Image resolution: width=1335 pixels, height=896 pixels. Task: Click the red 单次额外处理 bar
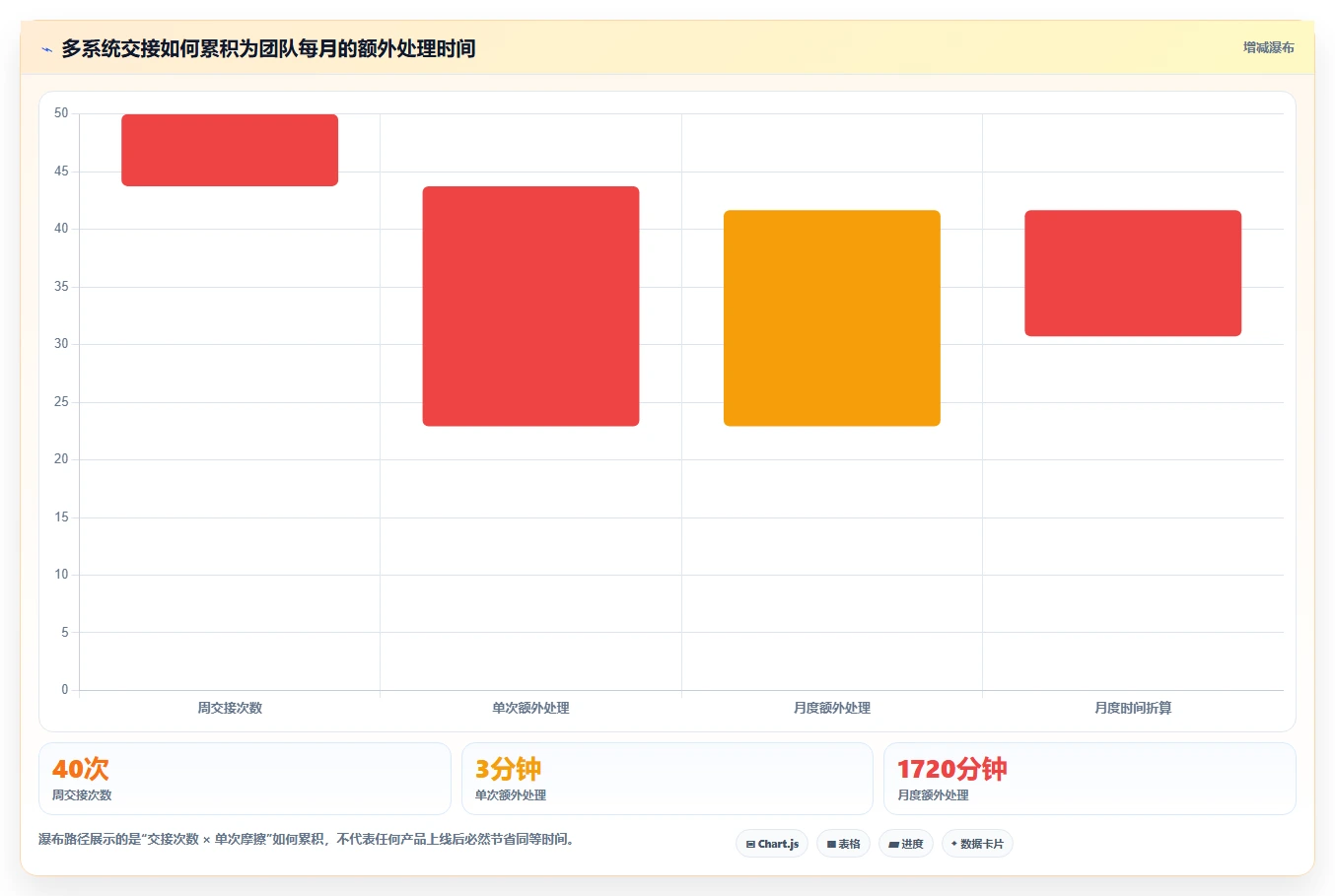[x=530, y=307]
